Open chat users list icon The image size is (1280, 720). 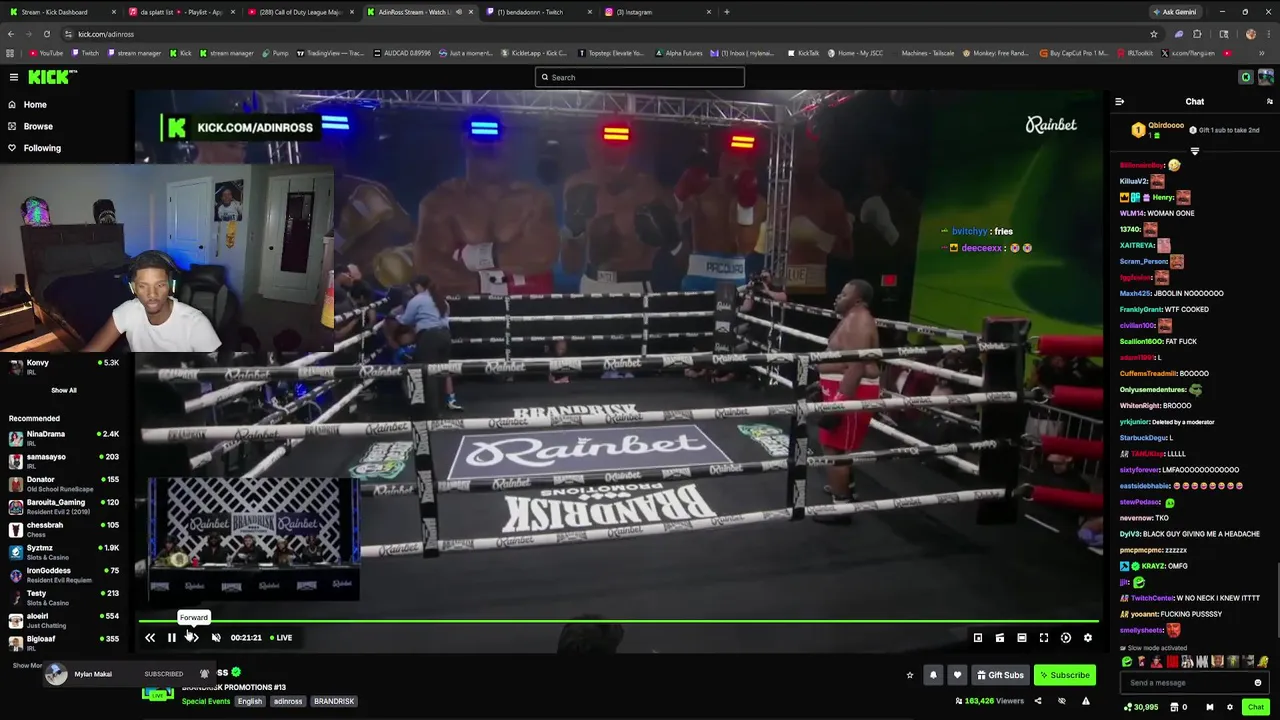[1270, 101]
